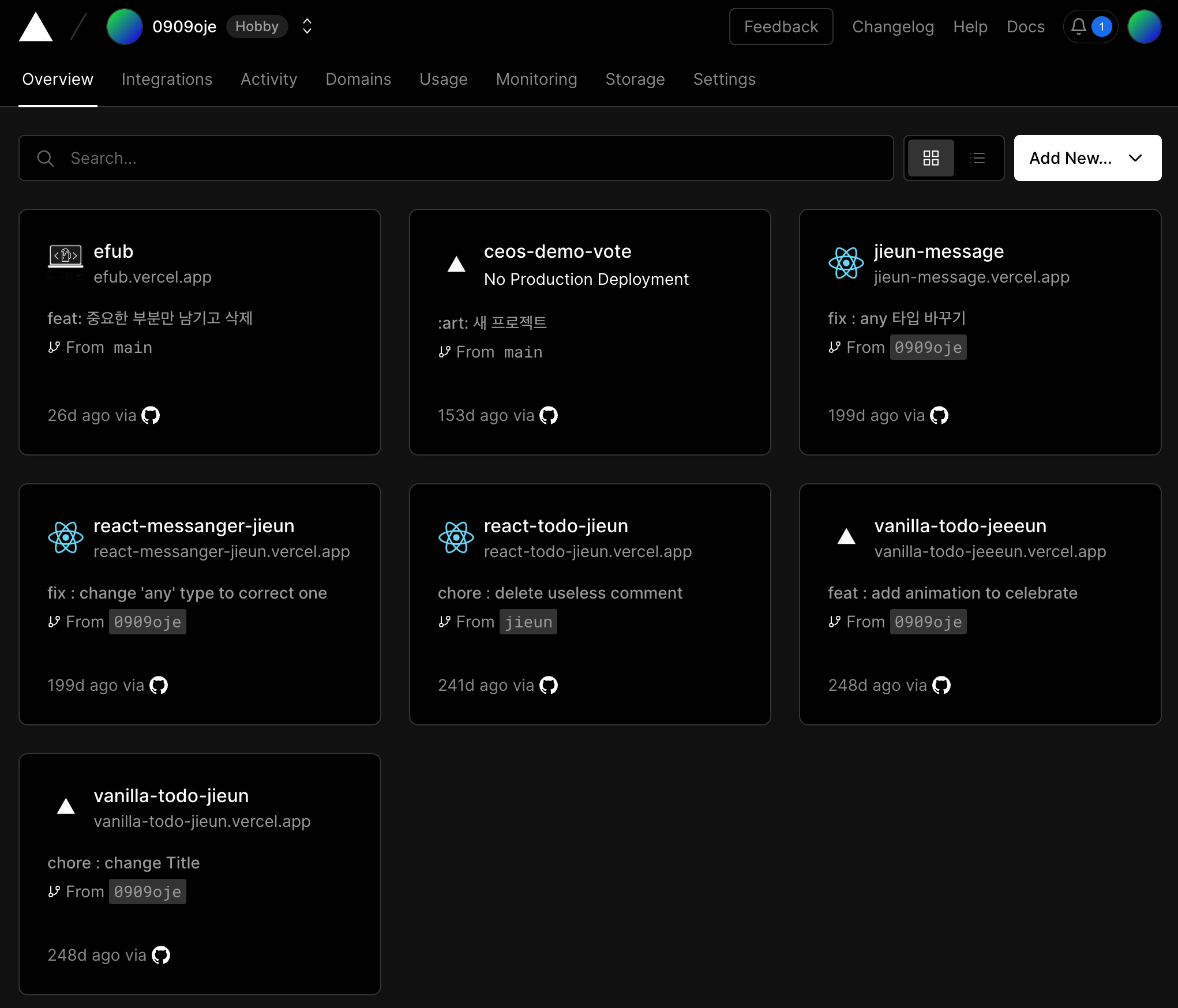The image size is (1178, 1008).
Task: Open the user avatar menu
Action: [1144, 27]
